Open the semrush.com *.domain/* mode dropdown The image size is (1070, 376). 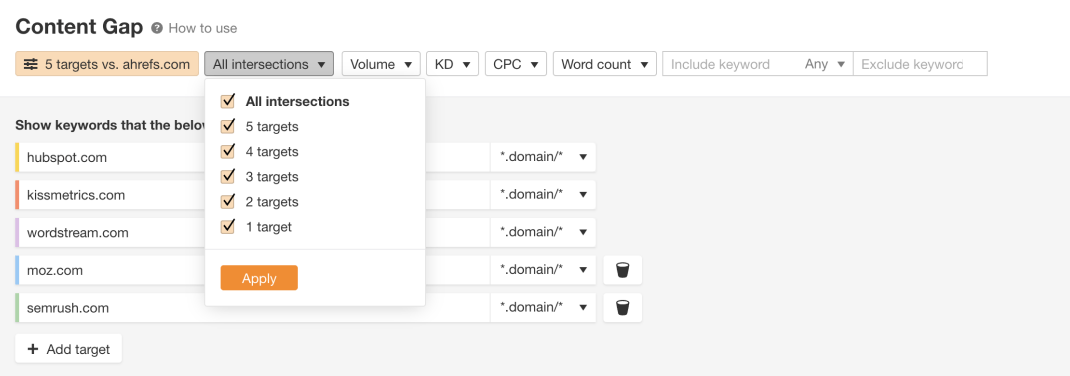543,308
